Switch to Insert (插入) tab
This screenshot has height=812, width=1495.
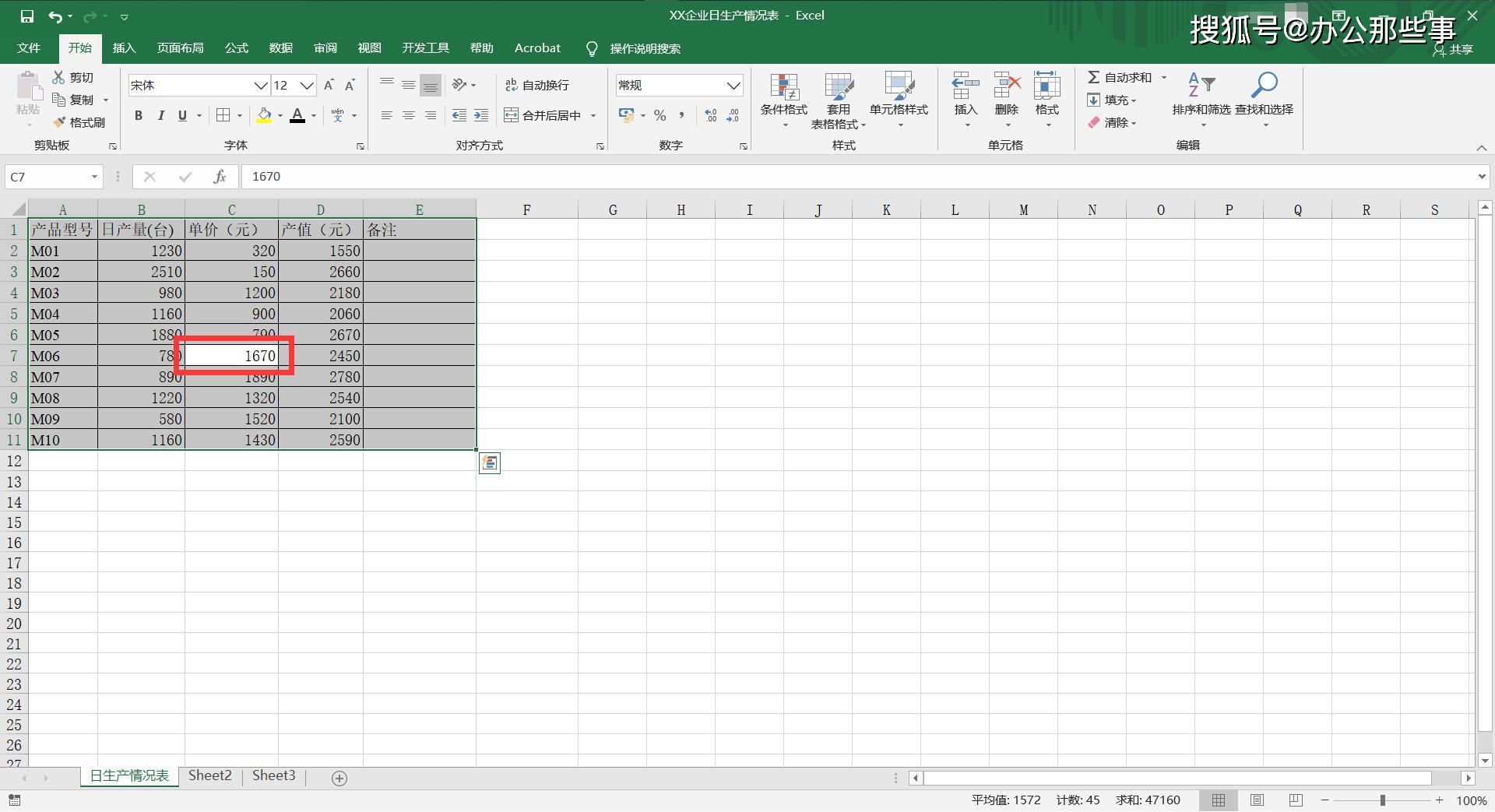pos(124,48)
